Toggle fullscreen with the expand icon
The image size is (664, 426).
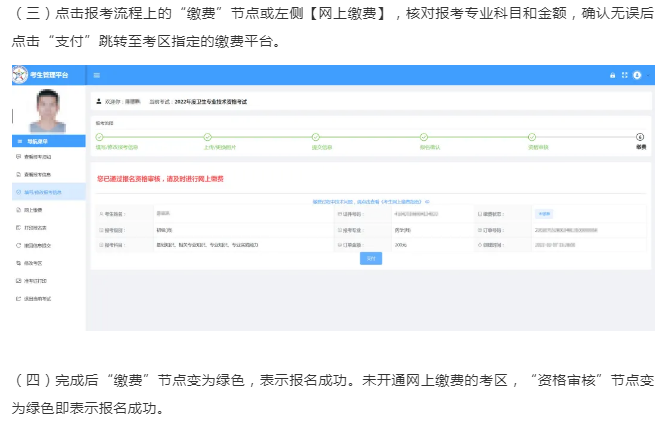point(624,75)
